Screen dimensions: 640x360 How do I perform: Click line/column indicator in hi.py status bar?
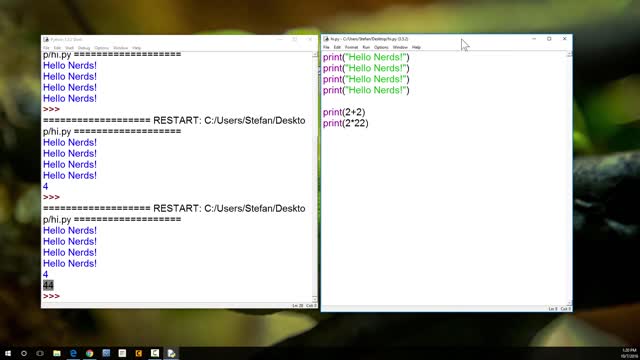click(x=560, y=309)
